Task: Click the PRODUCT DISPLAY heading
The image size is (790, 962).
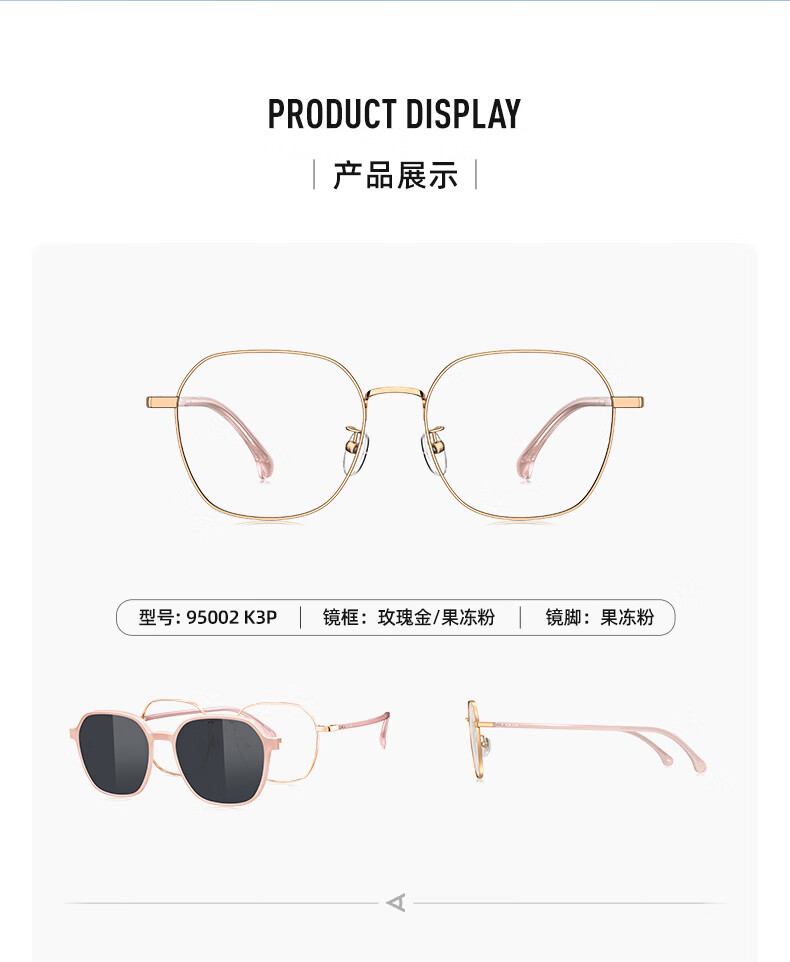Action: (x=394, y=114)
